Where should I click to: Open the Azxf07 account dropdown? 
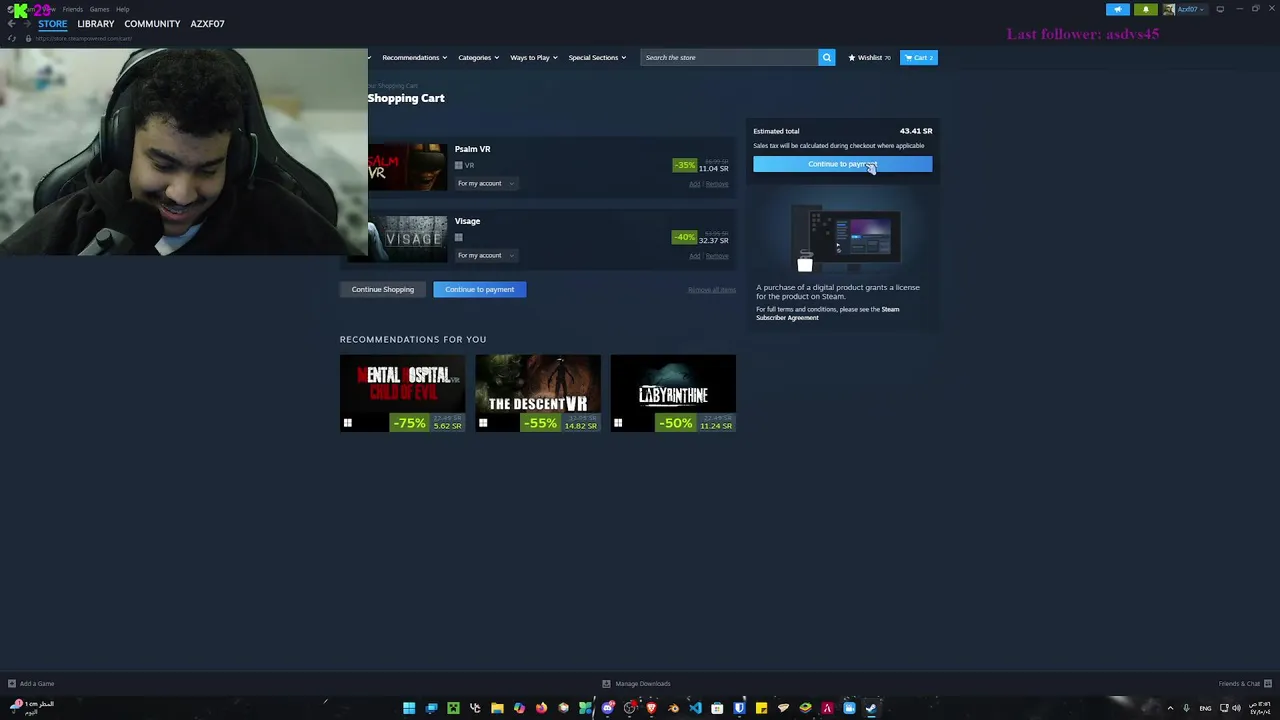pyautogui.click(x=1188, y=9)
